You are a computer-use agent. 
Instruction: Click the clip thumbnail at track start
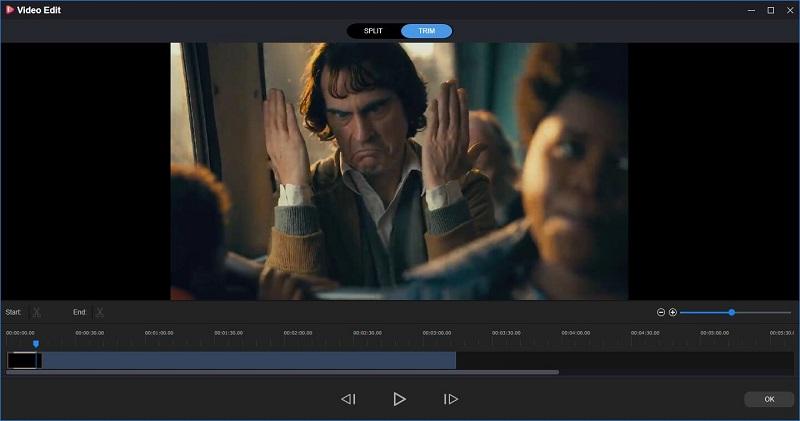click(x=24, y=360)
